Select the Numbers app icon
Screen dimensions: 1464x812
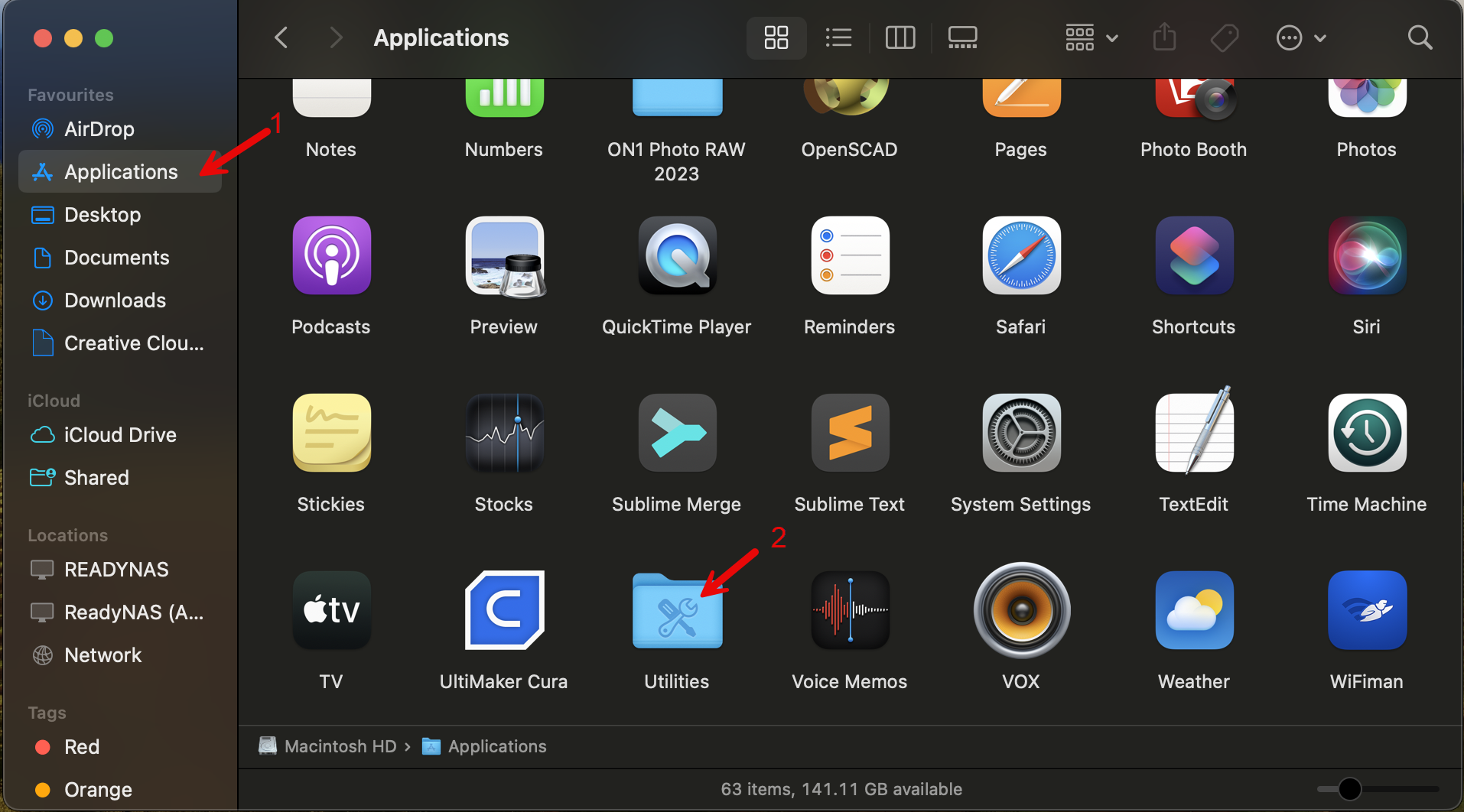504,98
